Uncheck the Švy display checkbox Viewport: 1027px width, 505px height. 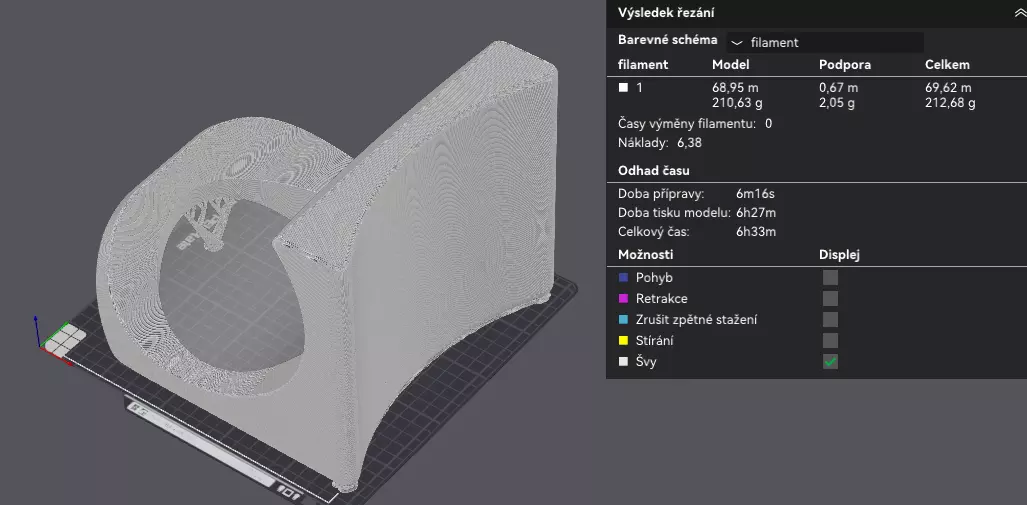830,362
